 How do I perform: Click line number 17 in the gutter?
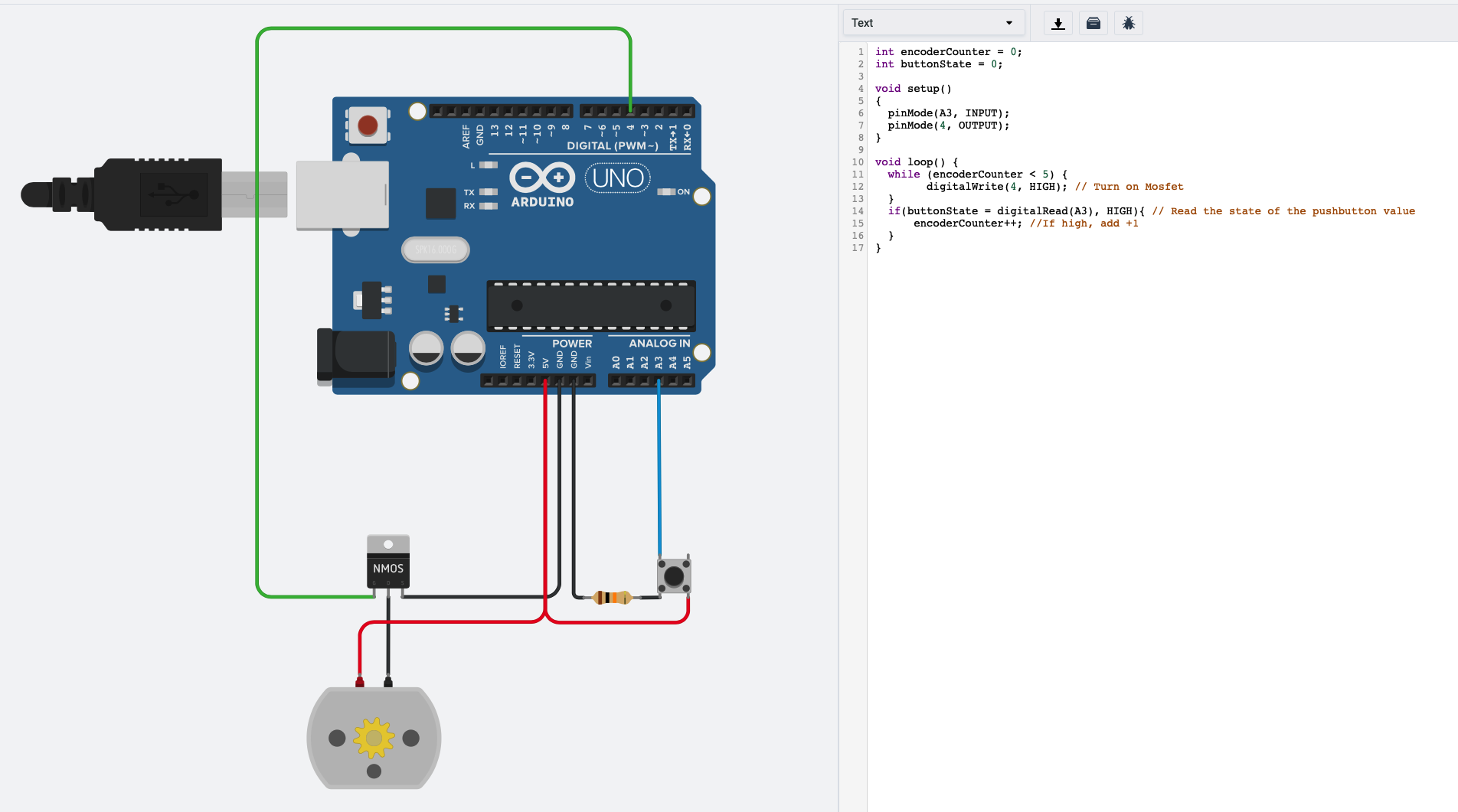(858, 248)
